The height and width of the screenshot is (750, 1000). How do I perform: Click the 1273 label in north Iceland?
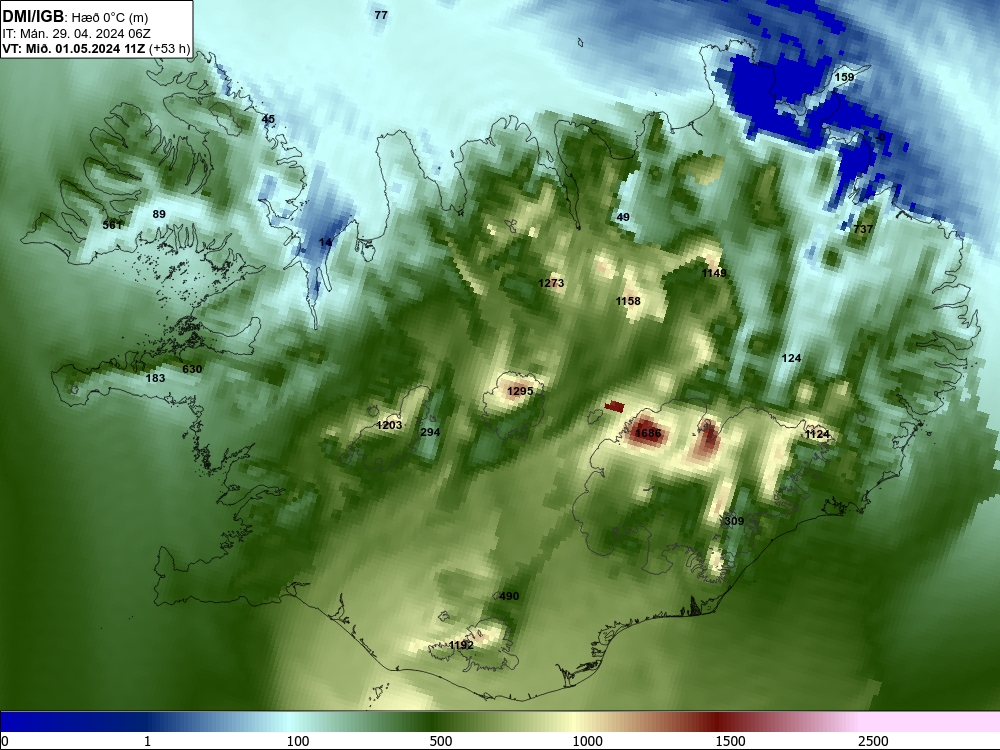551,283
